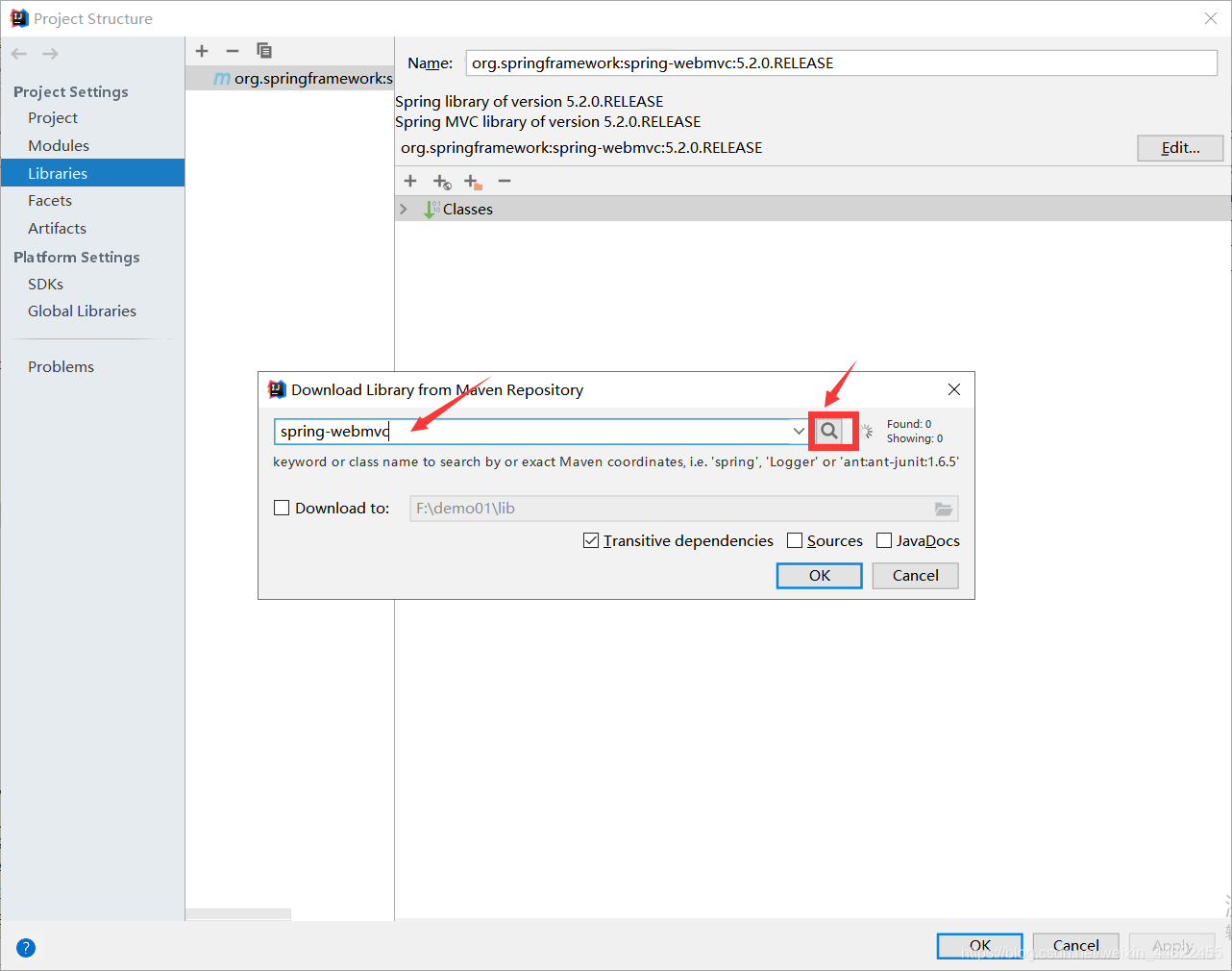This screenshot has width=1232, height=971.
Task: Click the Maven search magnifier button
Action: click(829, 431)
